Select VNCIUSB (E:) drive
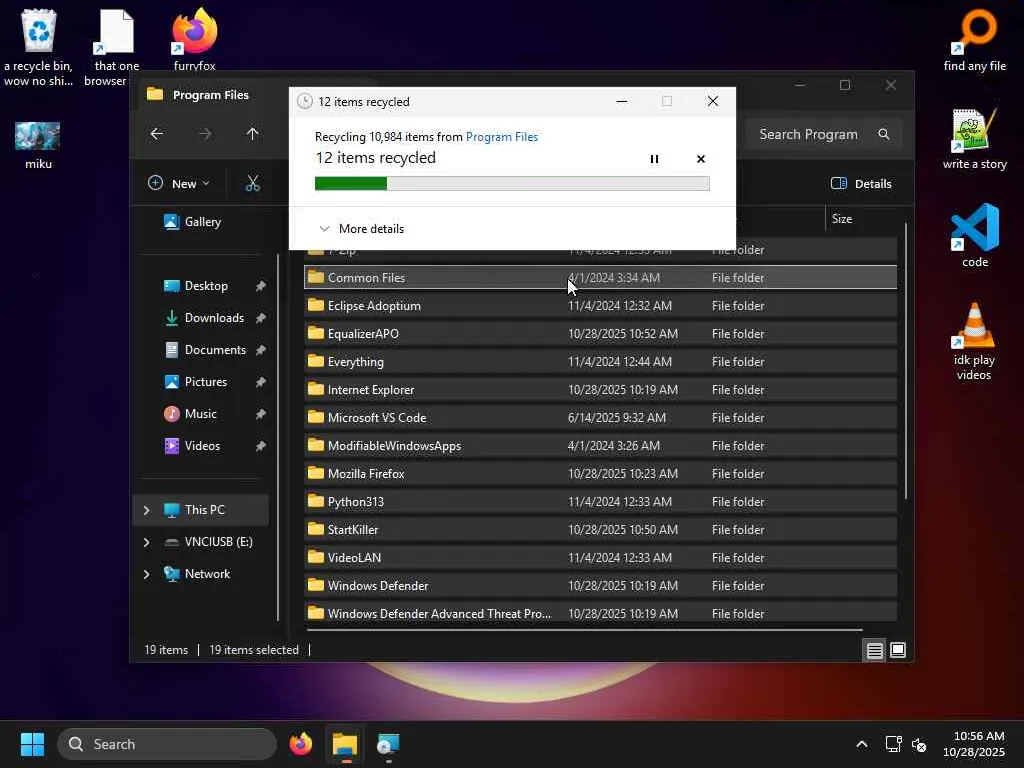 (218, 542)
